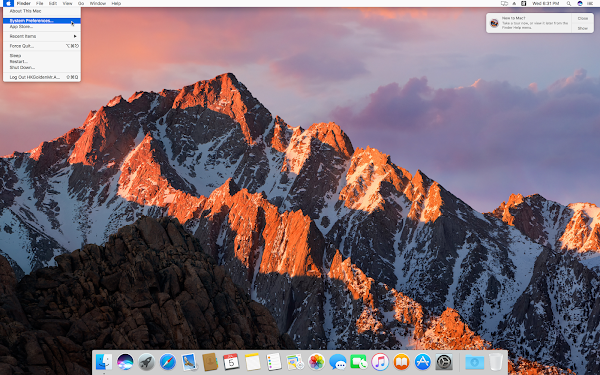Open the Window menu
Viewport: 600px width, 375px height.
[98, 3]
